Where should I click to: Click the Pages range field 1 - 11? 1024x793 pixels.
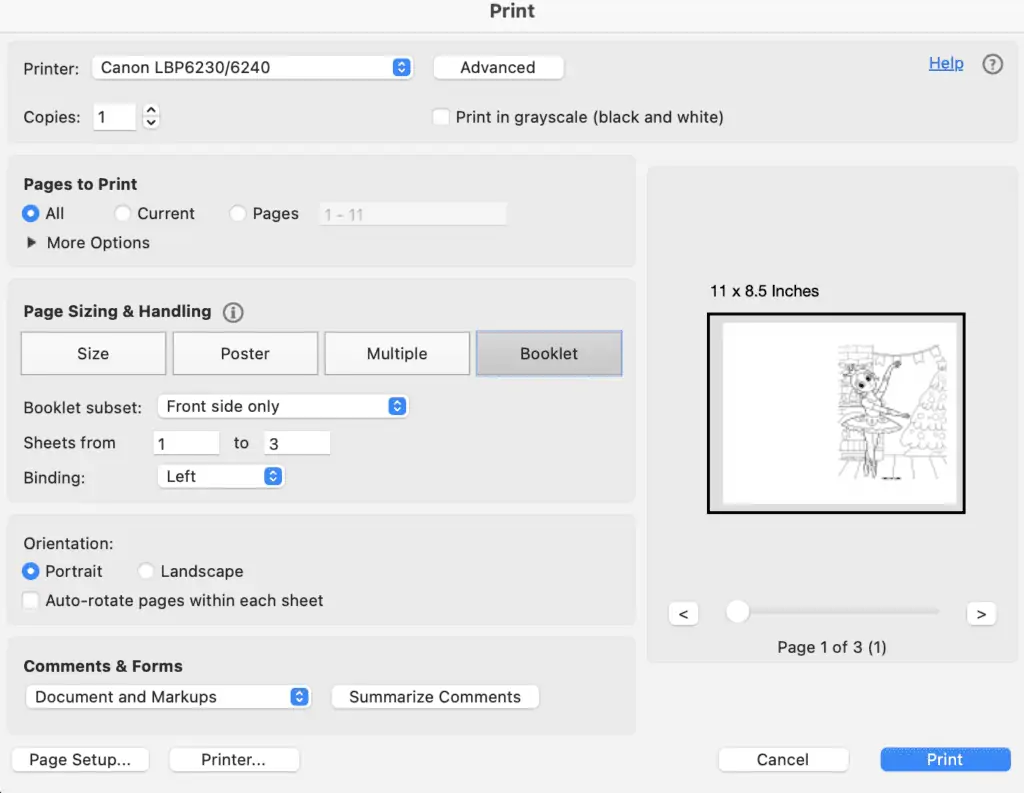[413, 214]
